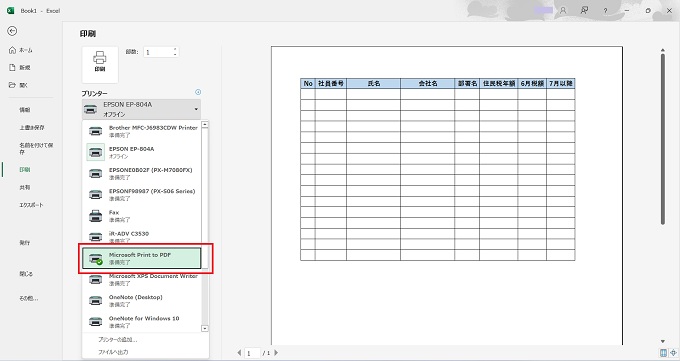Click the printer list scroll down arrow
The width and height of the screenshot is (680, 361).
pyautogui.click(x=205, y=329)
